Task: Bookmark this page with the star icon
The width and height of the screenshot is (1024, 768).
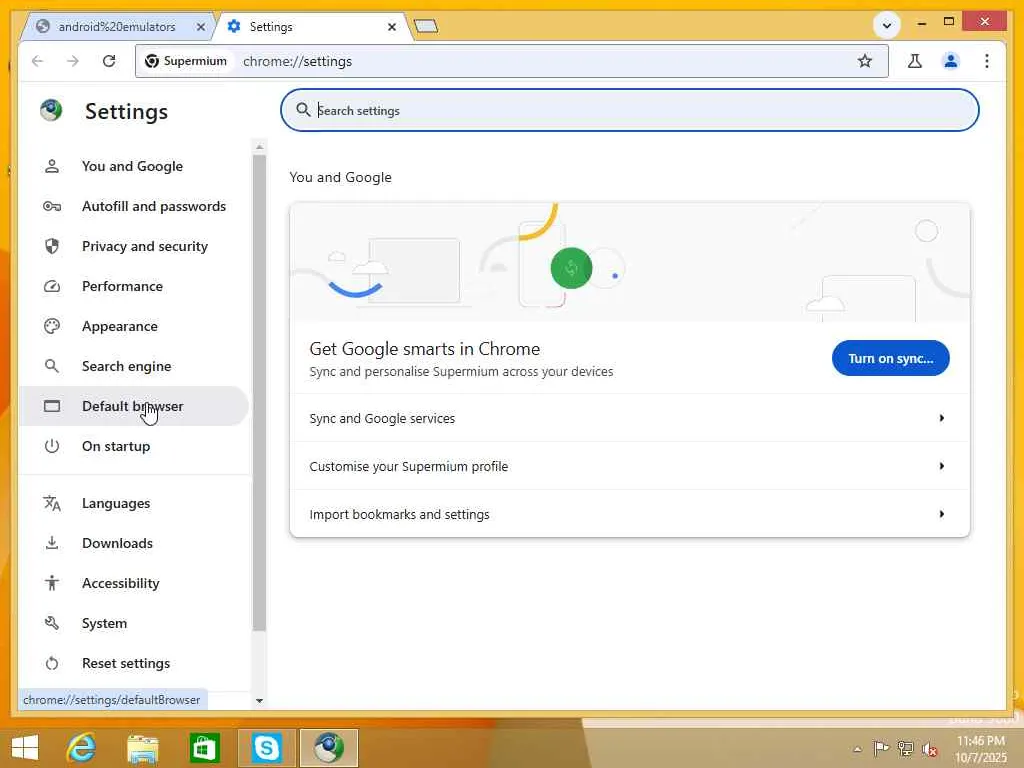Action: (865, 61)
